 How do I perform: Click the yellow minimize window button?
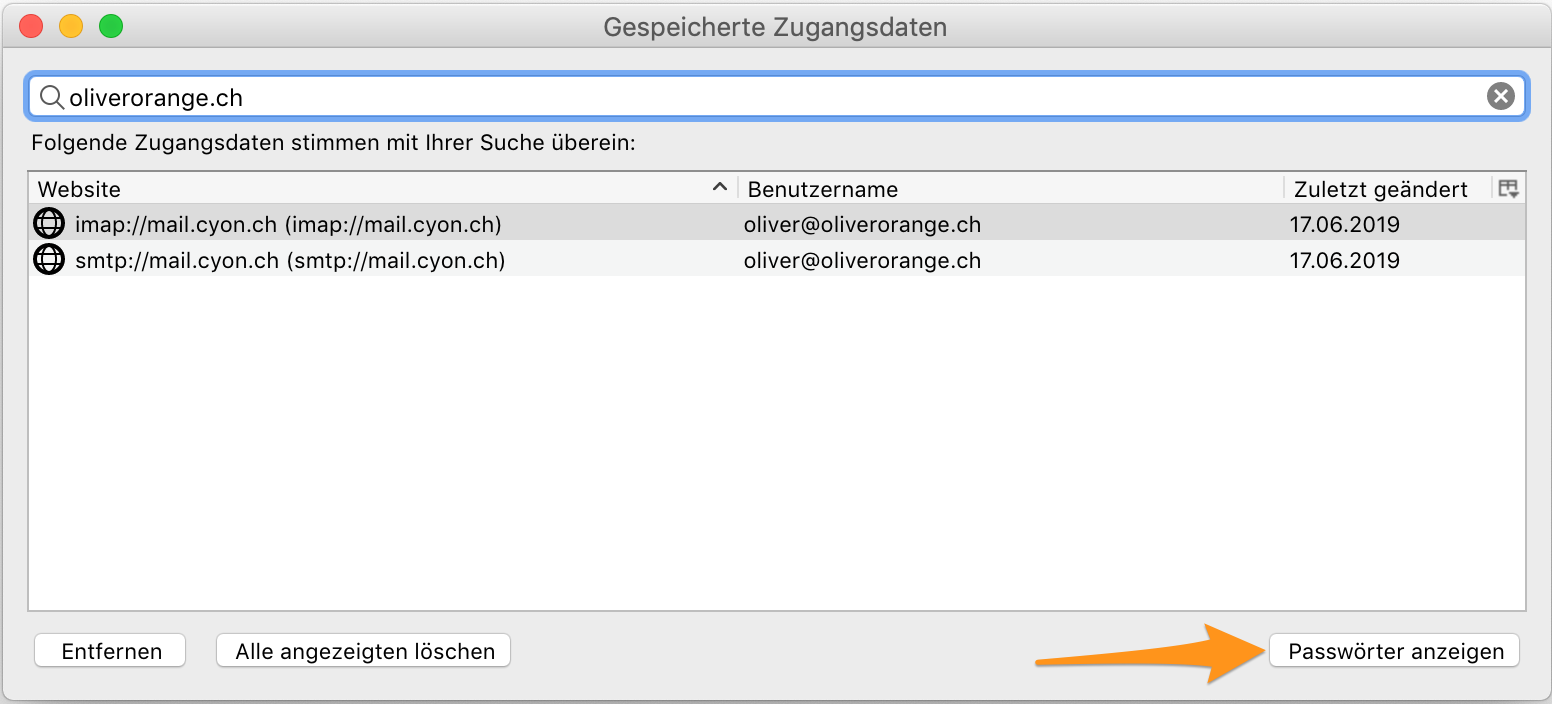[71, 27]
